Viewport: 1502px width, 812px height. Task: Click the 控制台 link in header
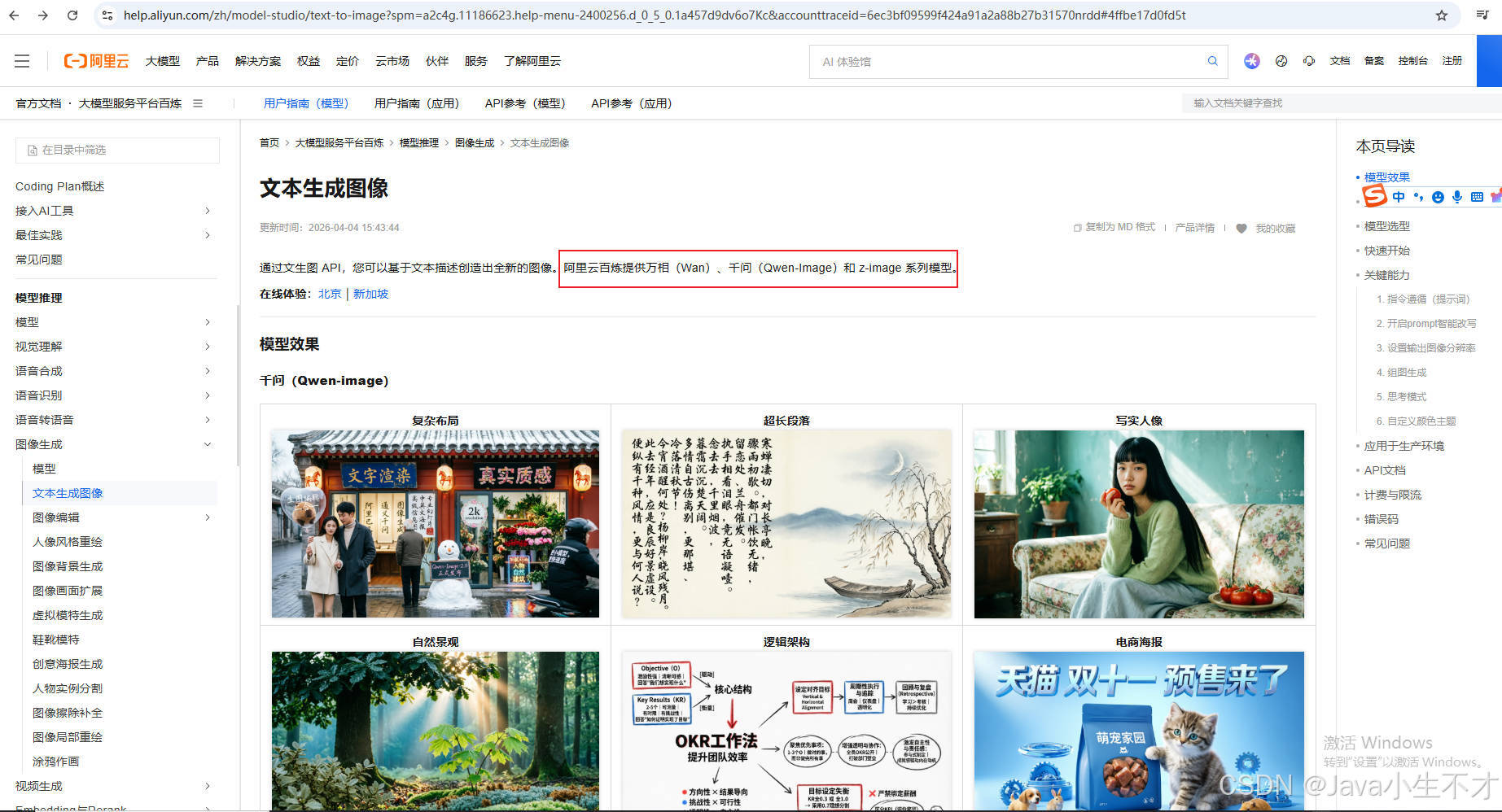(1412, 61)
